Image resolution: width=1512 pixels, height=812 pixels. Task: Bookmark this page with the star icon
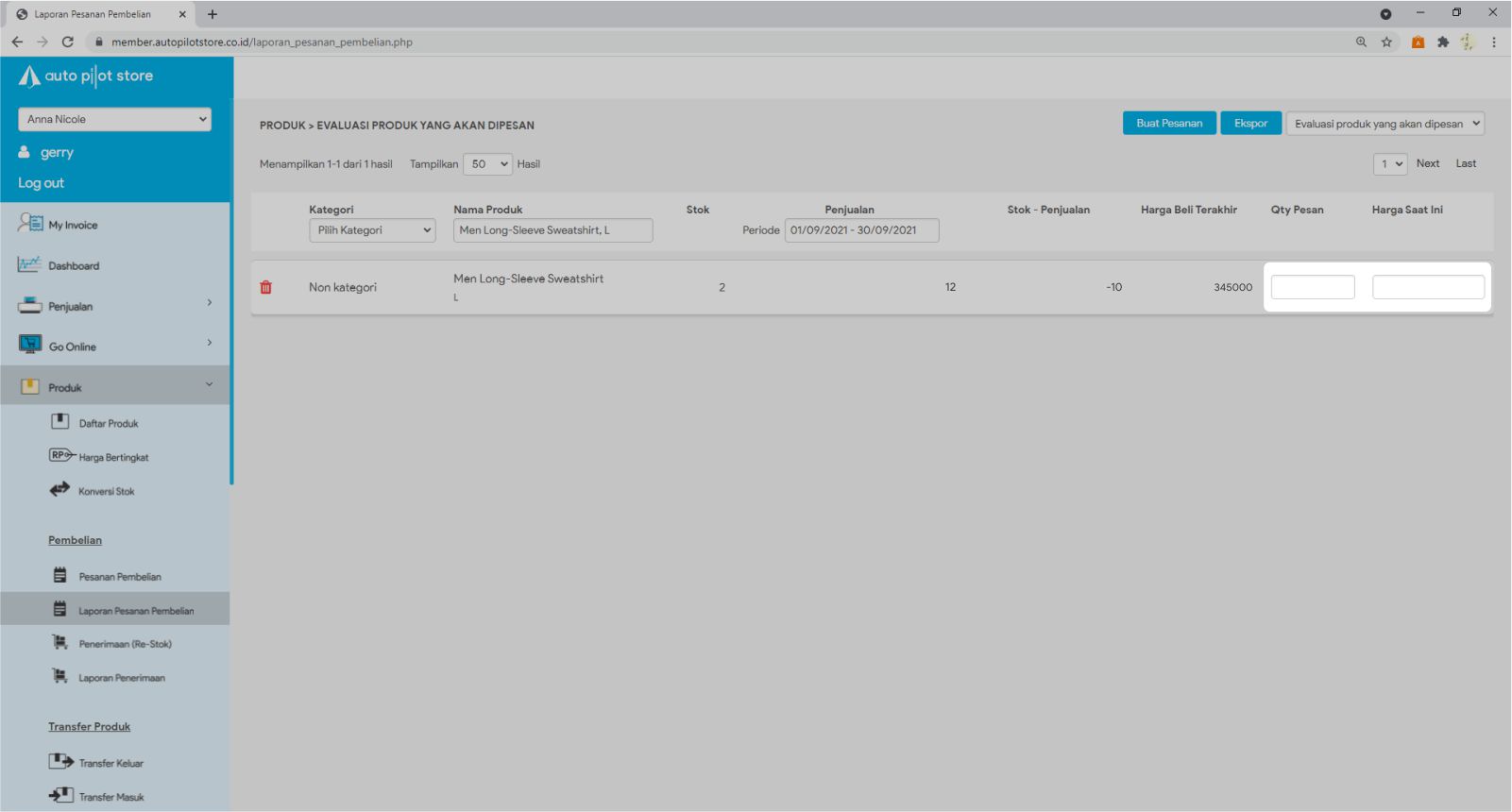[1386, 42]
